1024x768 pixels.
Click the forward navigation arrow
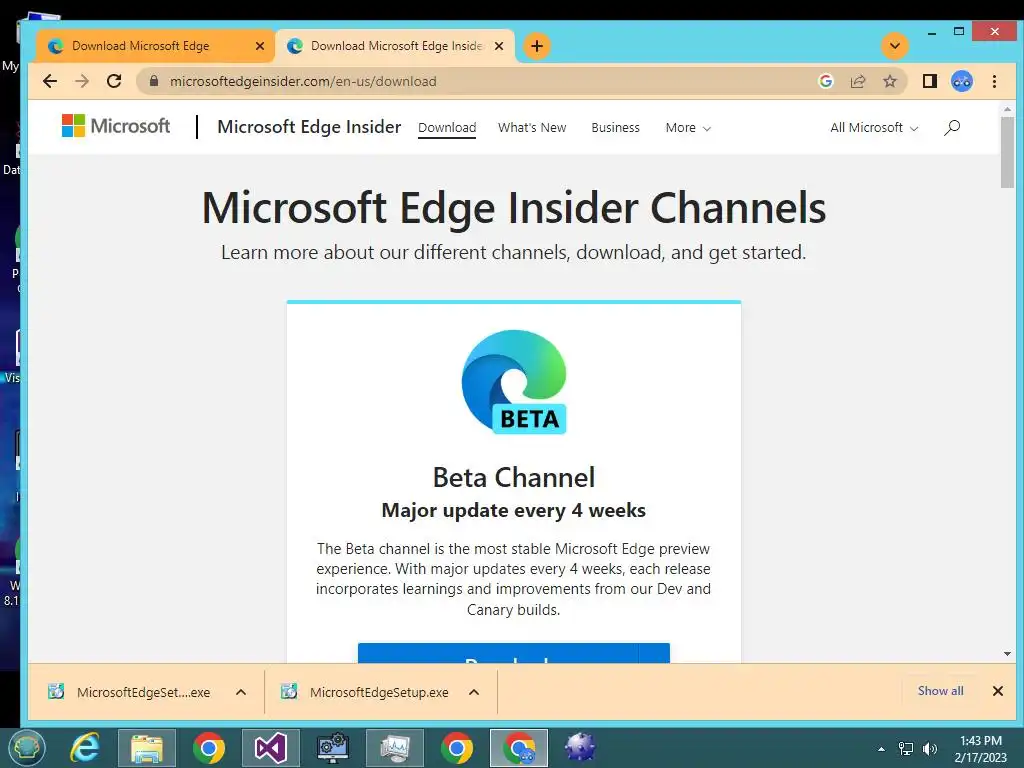tap(82, 81)
